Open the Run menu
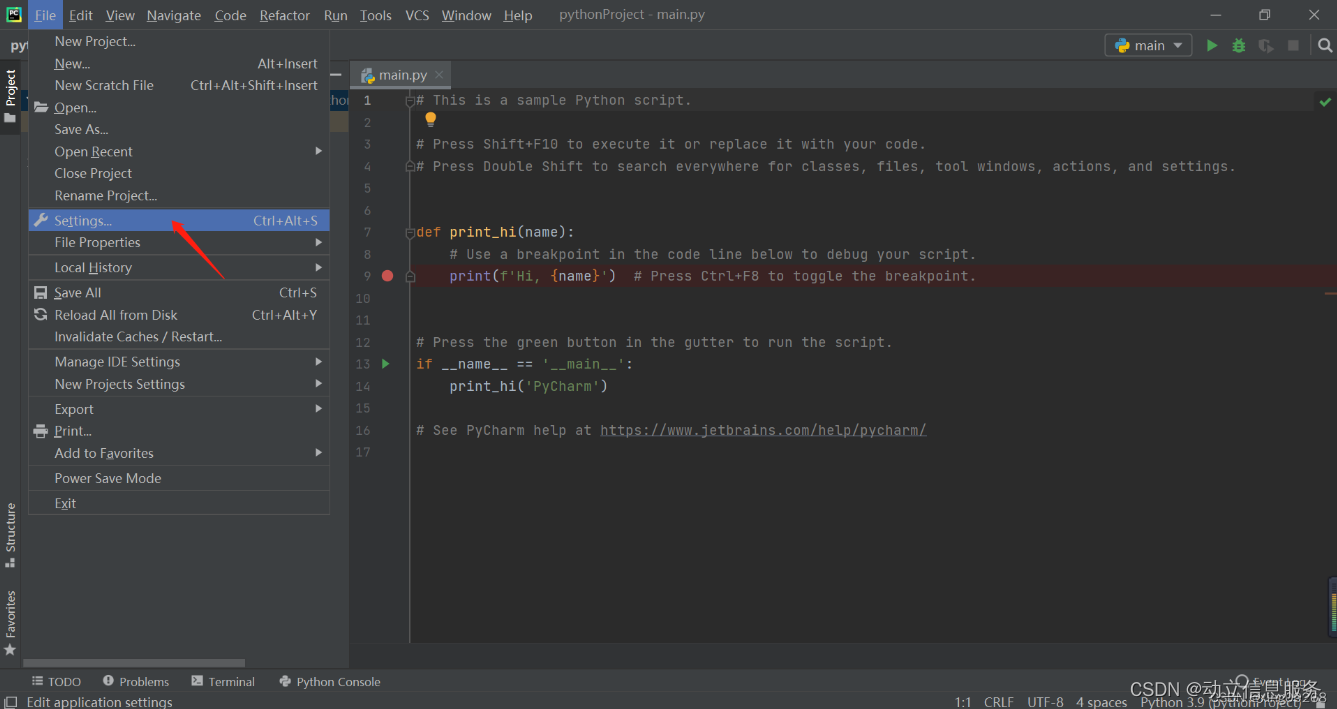 point(336,15)
